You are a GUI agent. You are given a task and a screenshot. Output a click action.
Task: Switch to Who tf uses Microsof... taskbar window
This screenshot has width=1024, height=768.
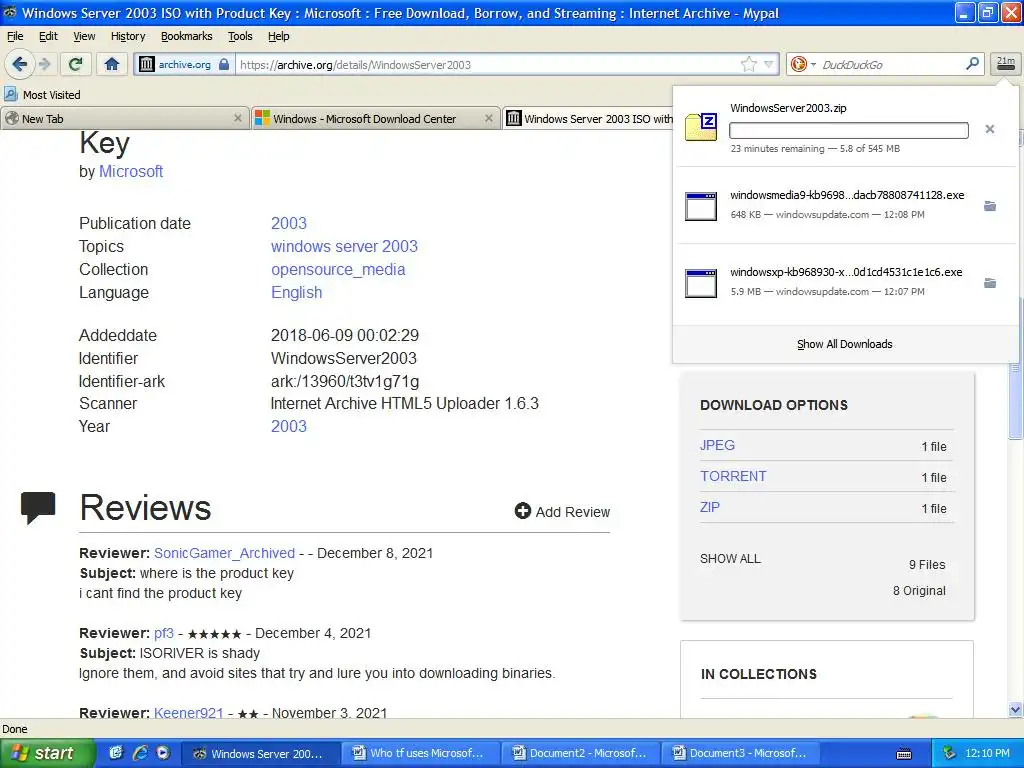tap(419, 753)
